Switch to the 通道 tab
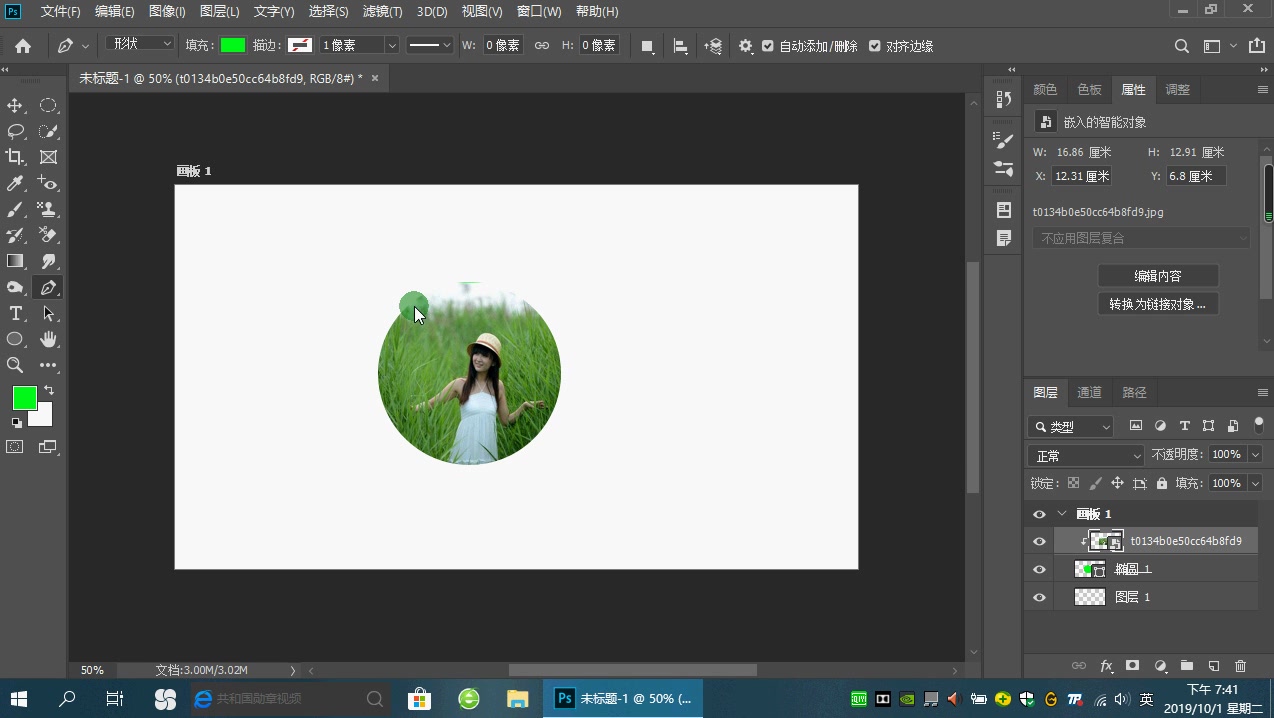Image resolution: width=1274 pixels, height=718 pixels. tap(1089, 392)
